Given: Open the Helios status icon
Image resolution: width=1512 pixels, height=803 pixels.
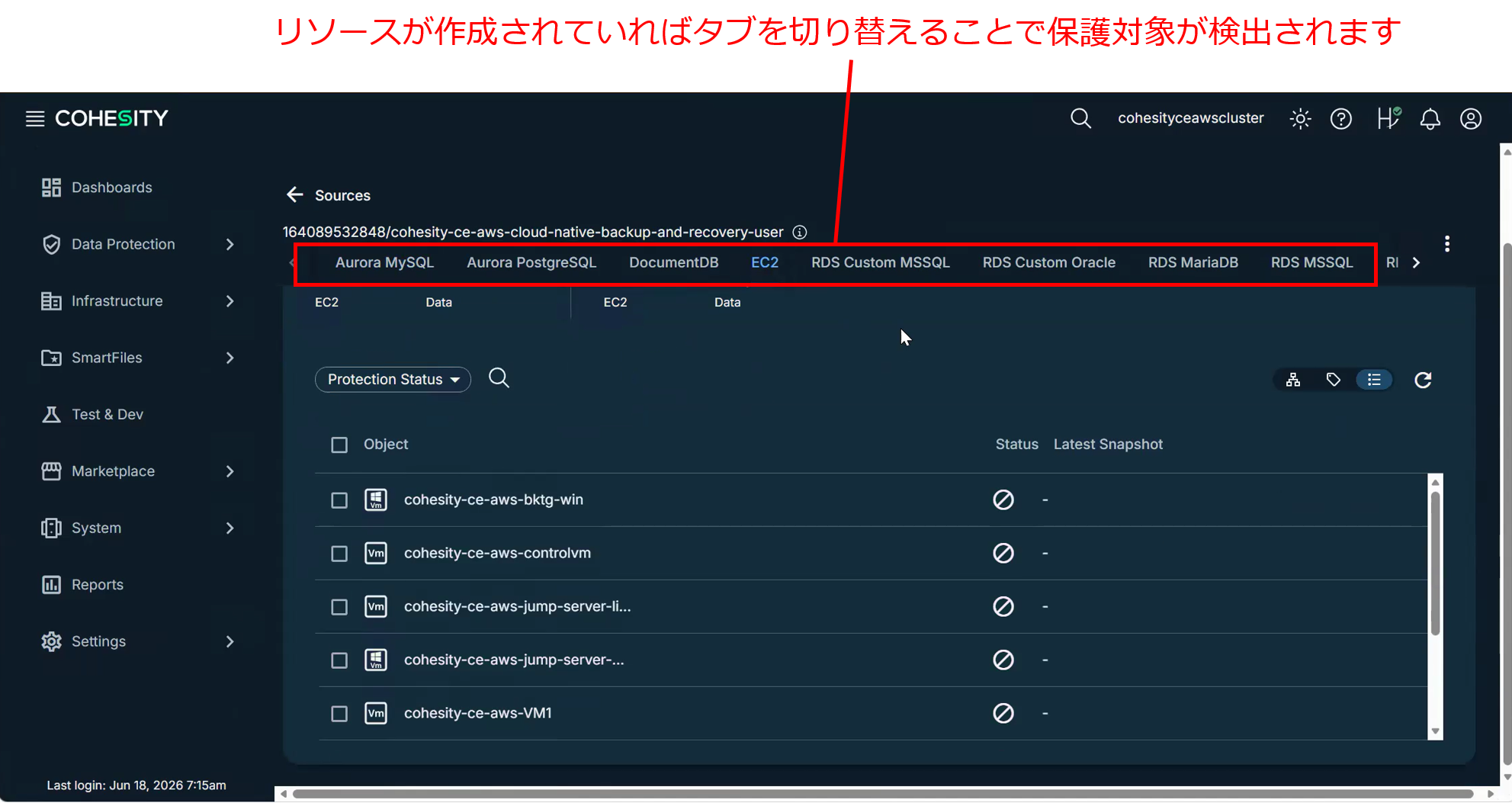Looking at the screenshot, I should point(1388,118).
